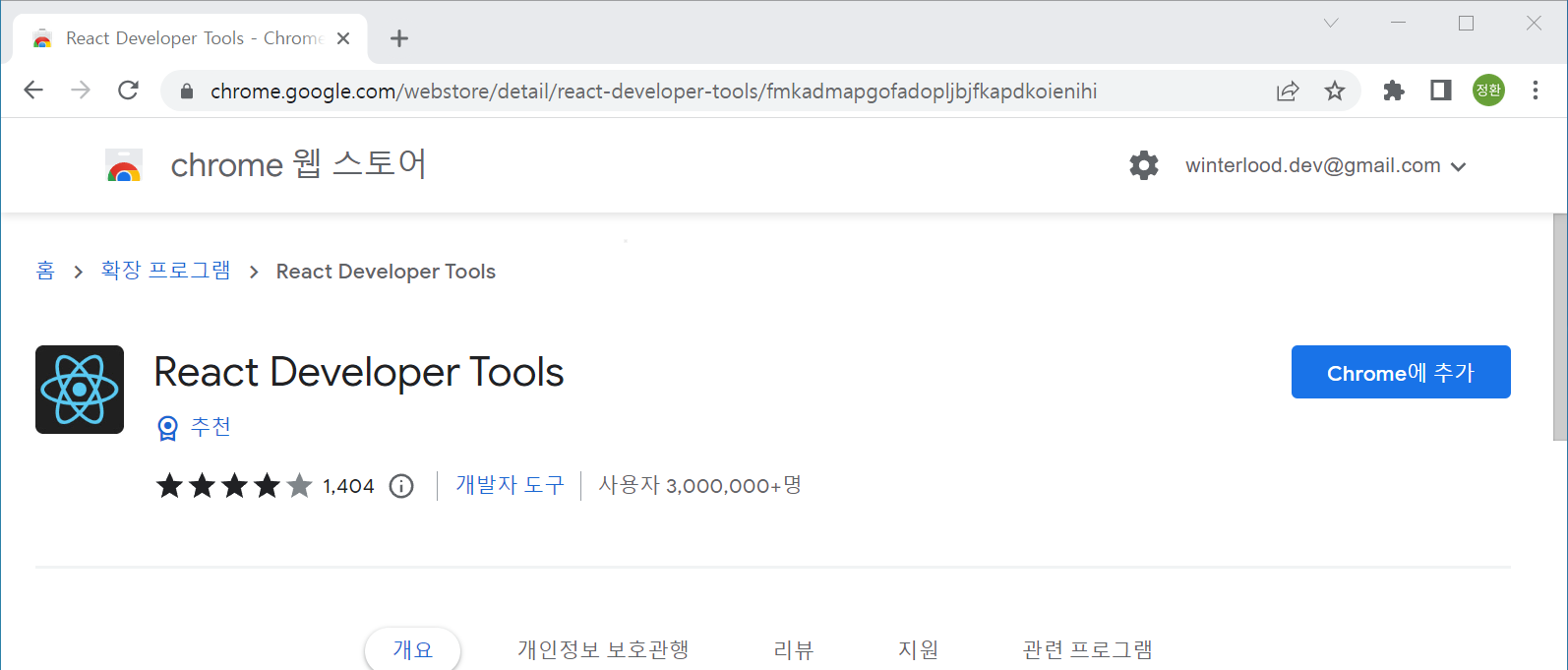Open a new tab with the plus button
This screenshot has height=670, width=1568.
[398, 38]
